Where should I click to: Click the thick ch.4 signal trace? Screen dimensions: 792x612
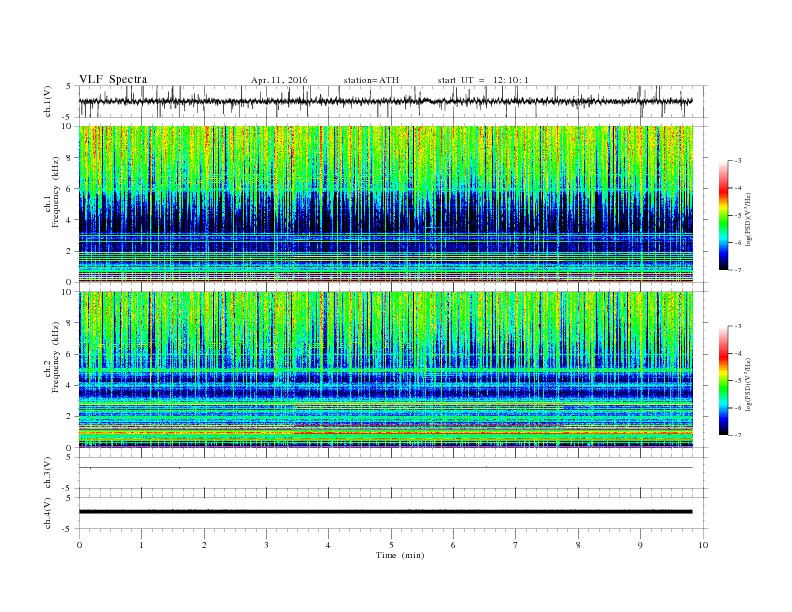(385, 512)
